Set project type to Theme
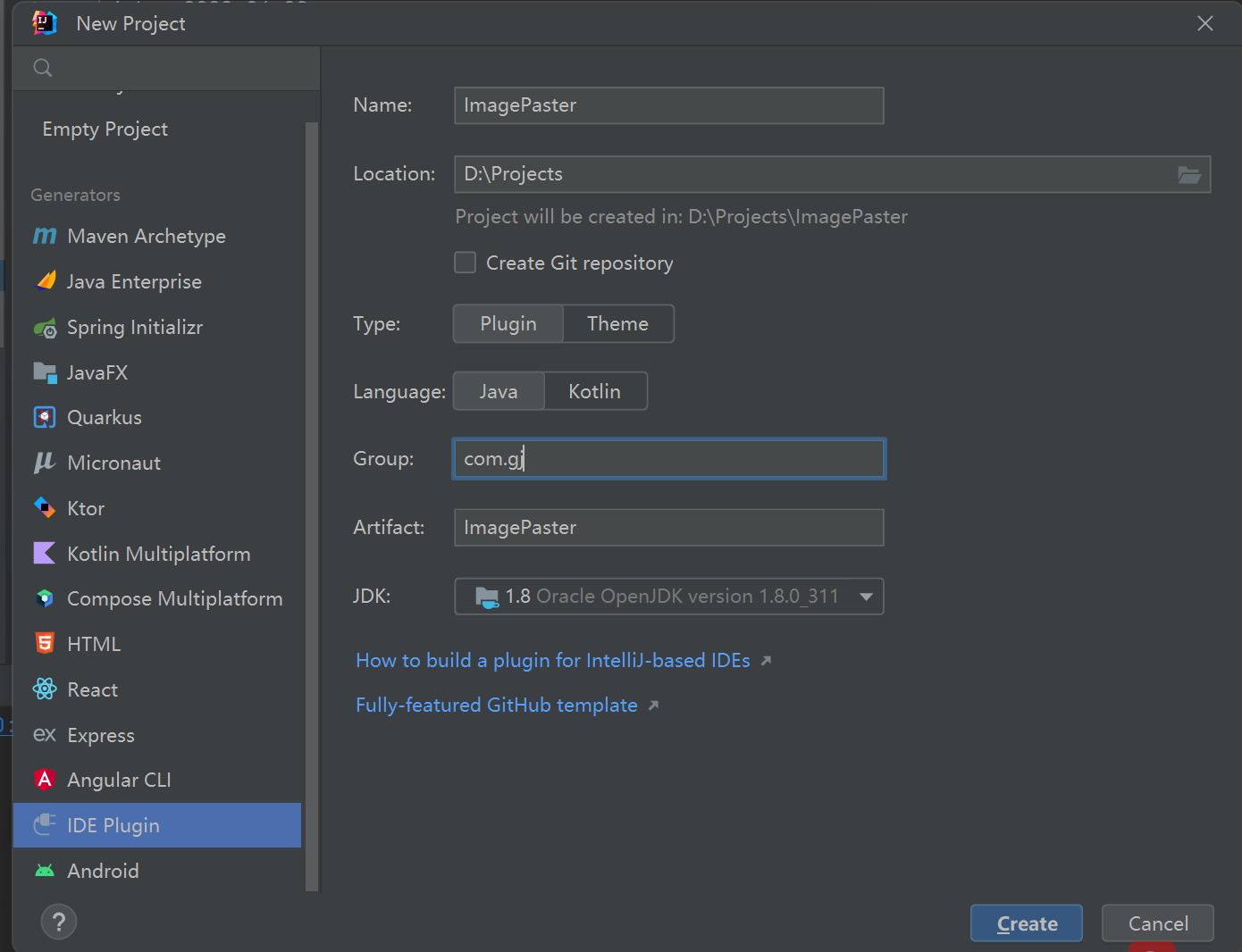The height and width of the screenshot is (952, 1242). click(x=618, y=323)
